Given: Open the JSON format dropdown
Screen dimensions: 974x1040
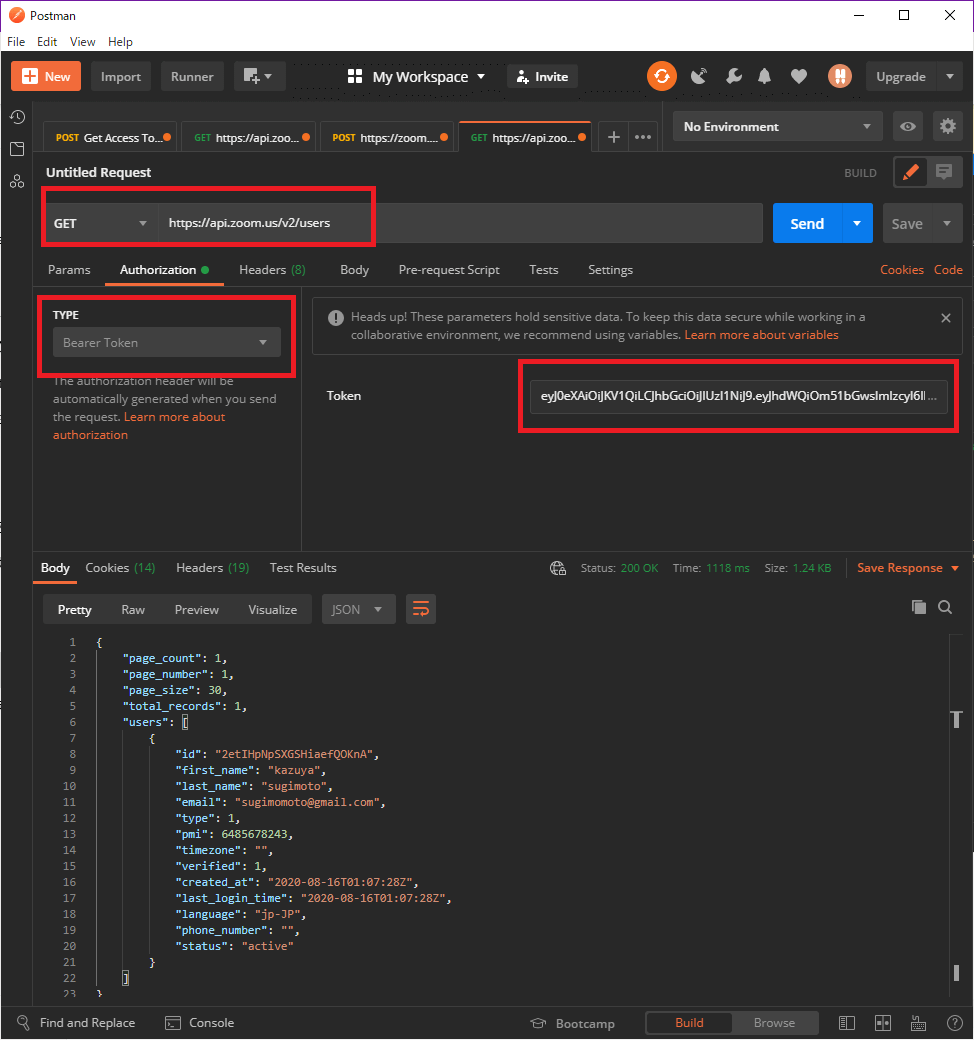Looking at the screenshot, I should point(358,609).
